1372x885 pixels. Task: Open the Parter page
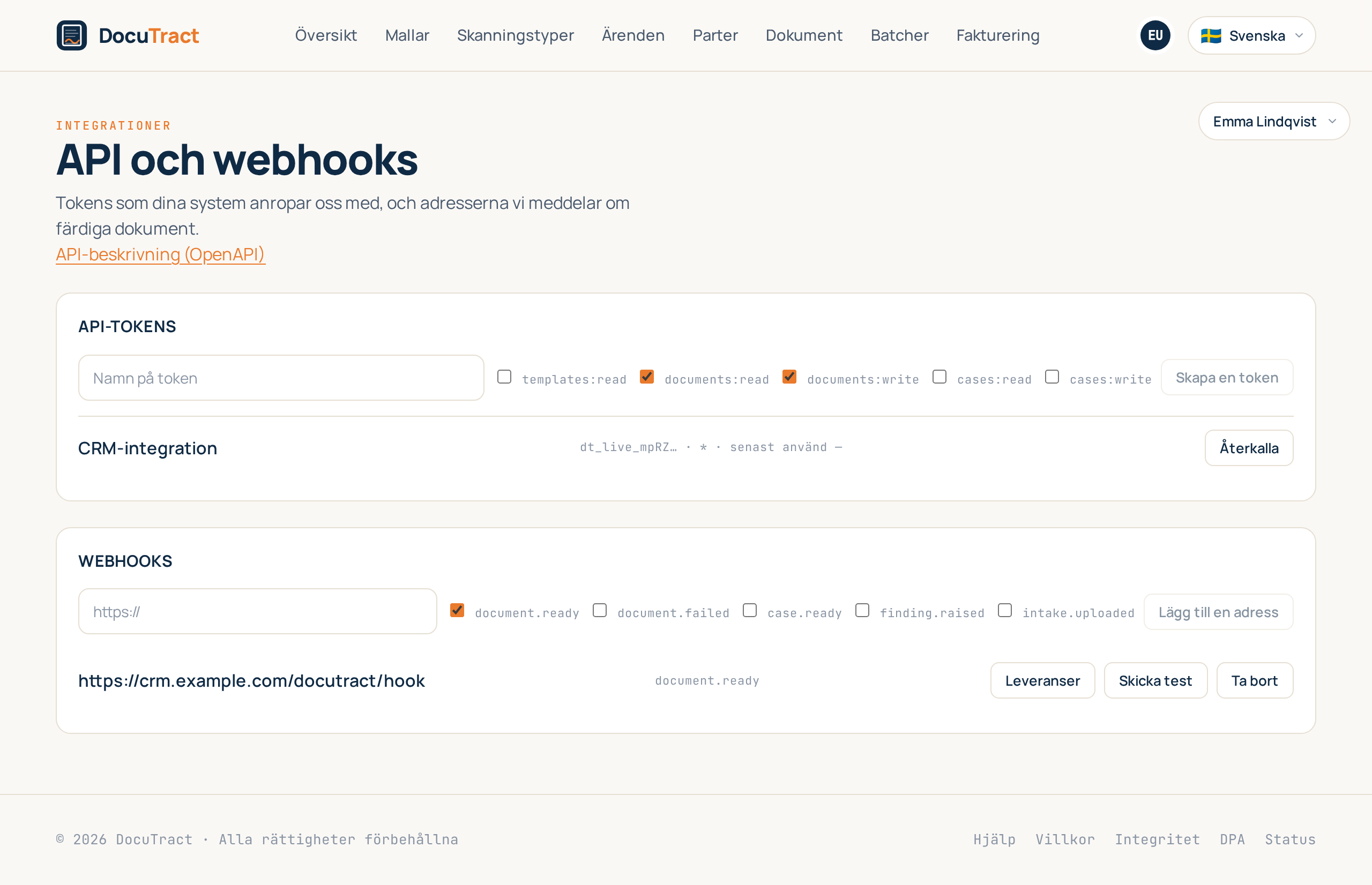point(715,36)
